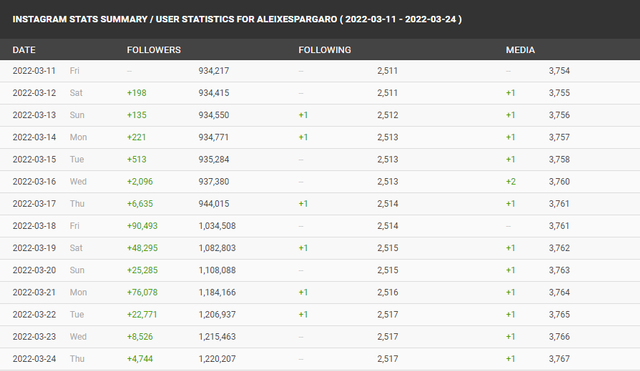
Task: Click follower total 934,415
Action: (x=214, y=93)
